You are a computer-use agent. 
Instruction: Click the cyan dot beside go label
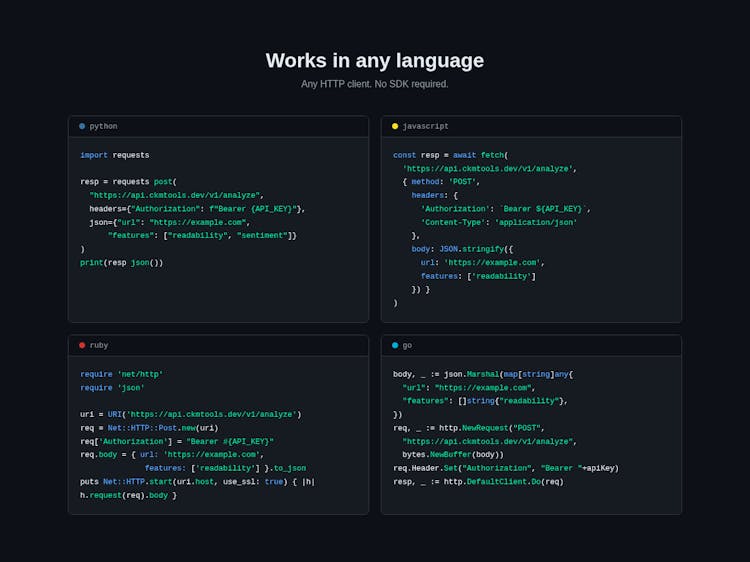pyautogui.click(x=395, y=345)
